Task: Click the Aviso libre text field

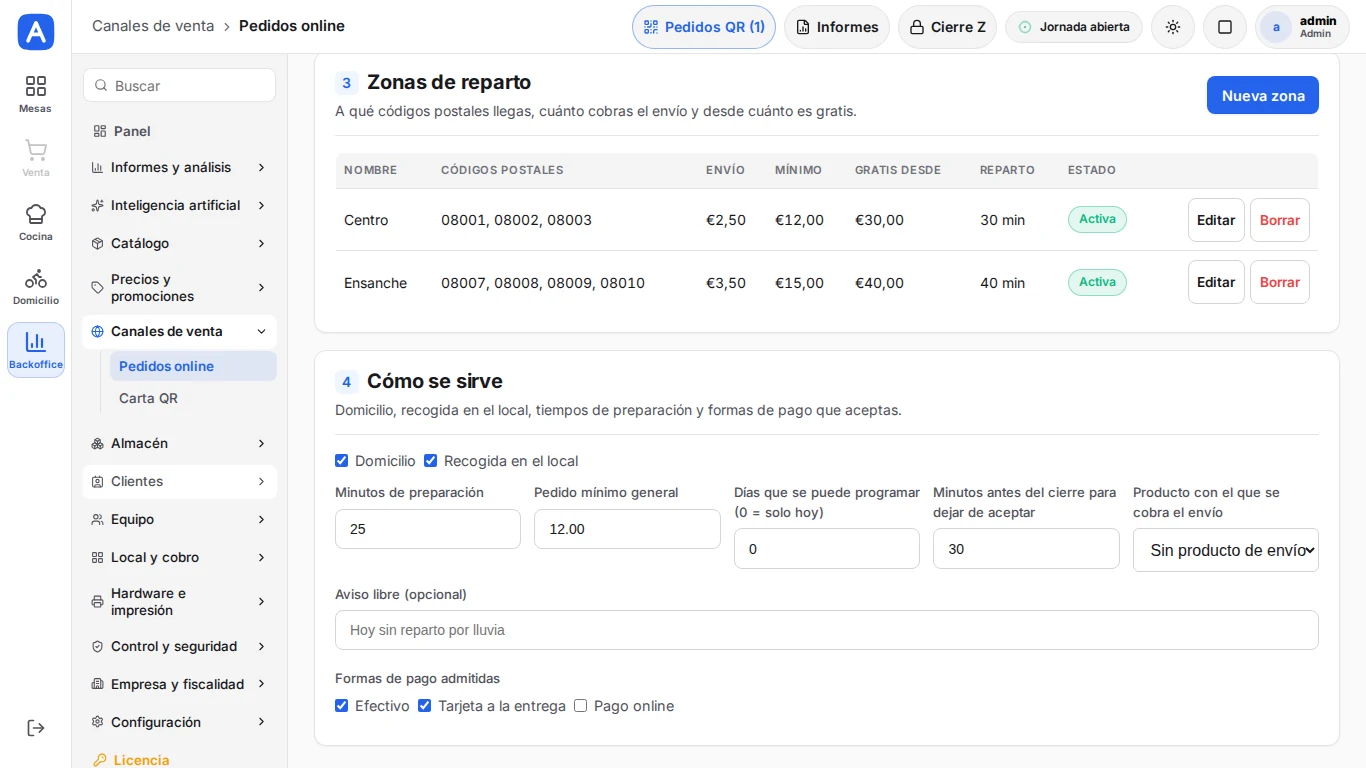Action: [827, 630]
